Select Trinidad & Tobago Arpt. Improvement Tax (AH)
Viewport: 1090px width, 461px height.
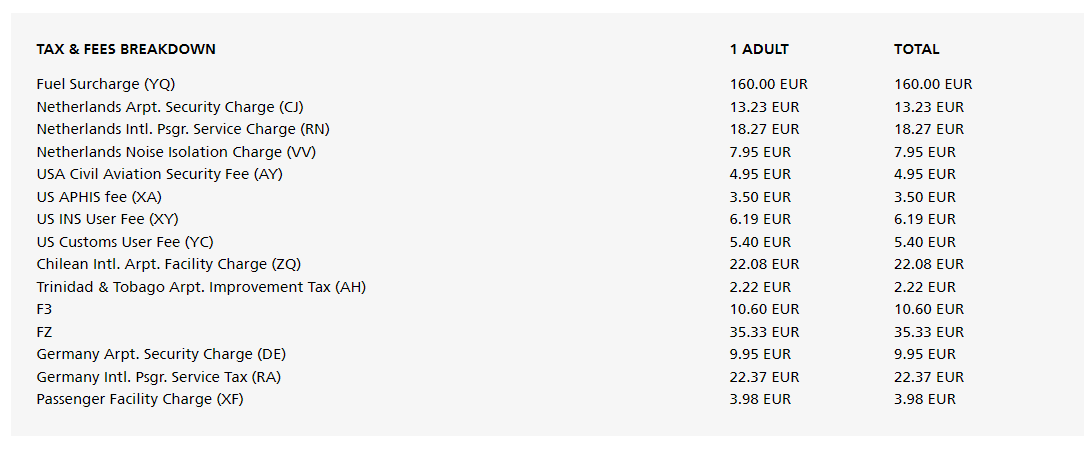click(201, 286)
